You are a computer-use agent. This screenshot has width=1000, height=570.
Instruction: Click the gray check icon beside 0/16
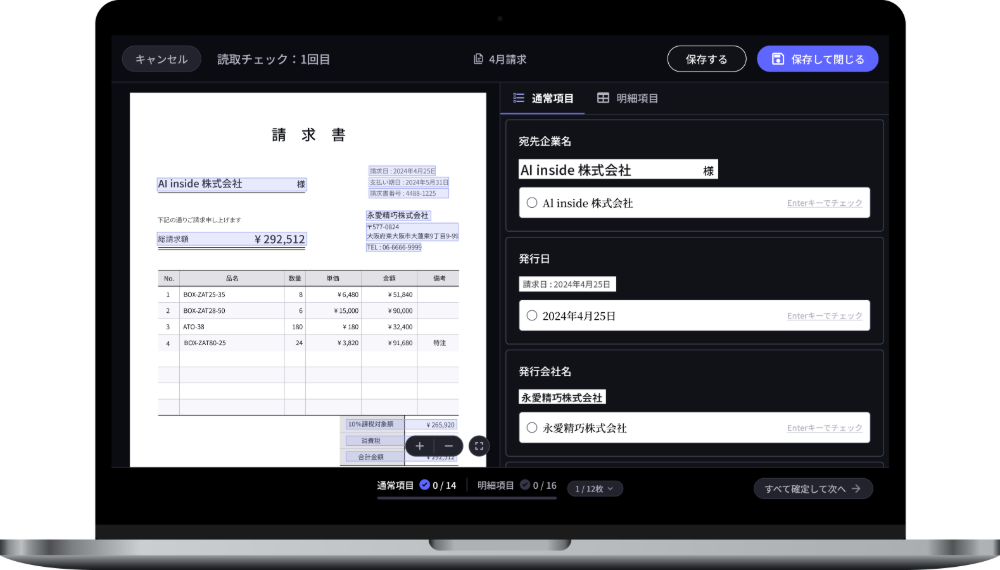click(525, 485)
